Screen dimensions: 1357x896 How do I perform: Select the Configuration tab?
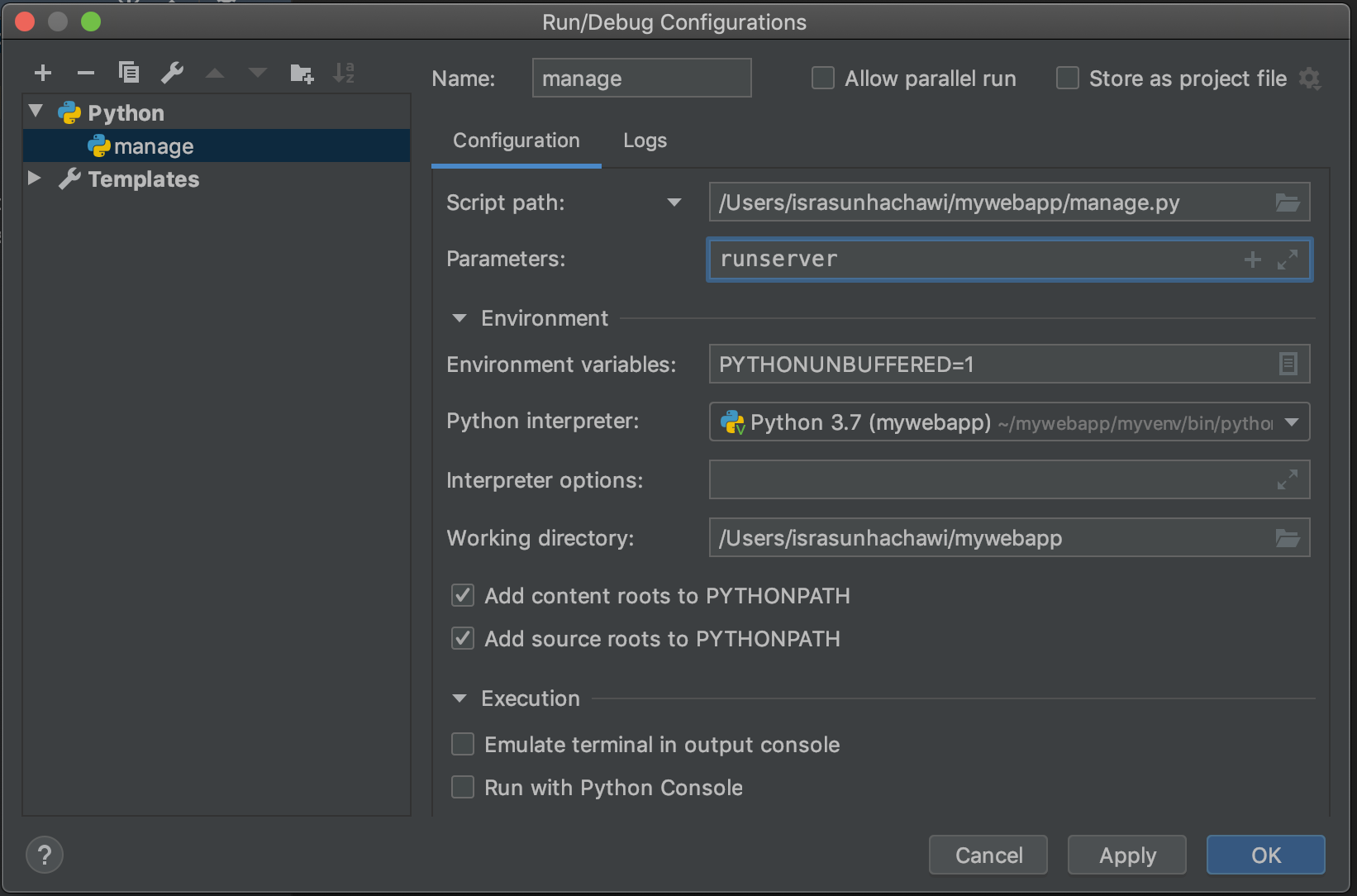(515, 141)
